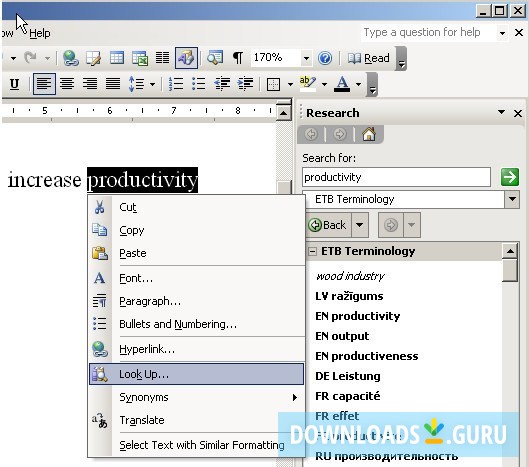Apply the Highlight color tool

[x=308, y=84]
